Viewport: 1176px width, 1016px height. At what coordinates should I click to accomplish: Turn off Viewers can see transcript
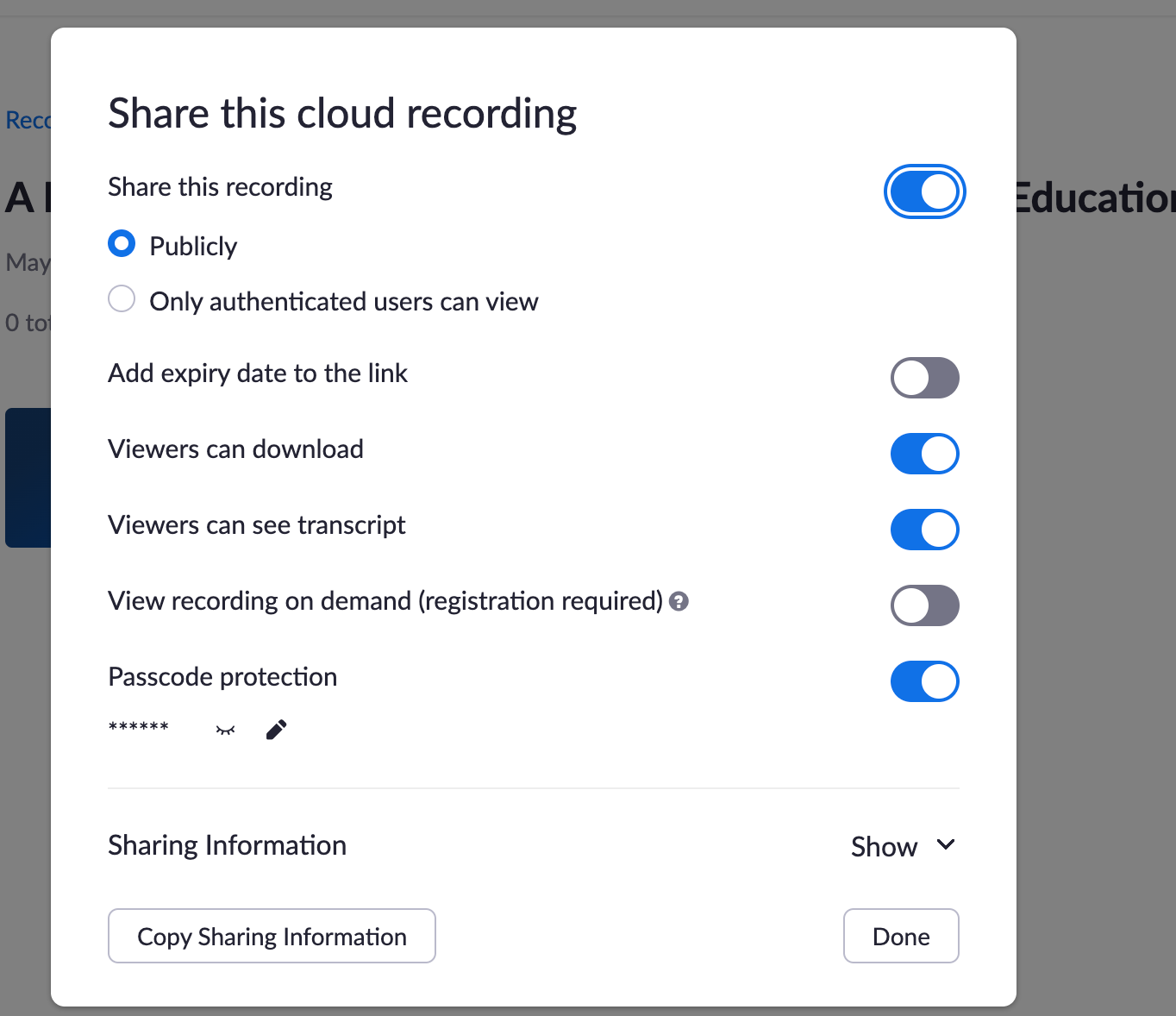[x=924, y=530]
